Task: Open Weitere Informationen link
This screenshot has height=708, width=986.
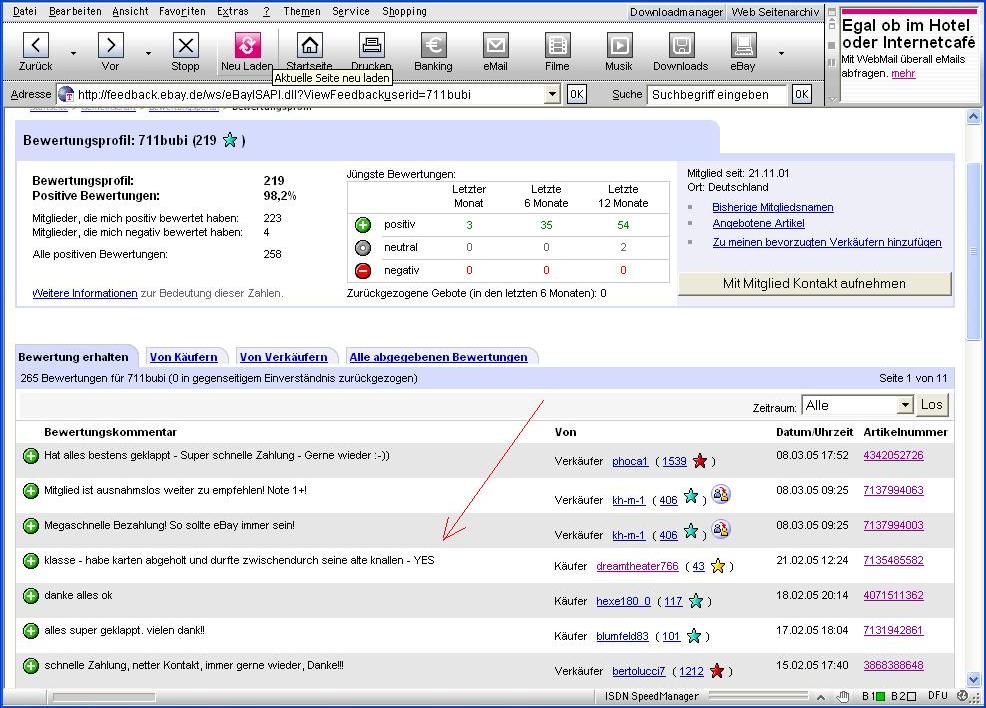Action: click(x=85, y=293)
